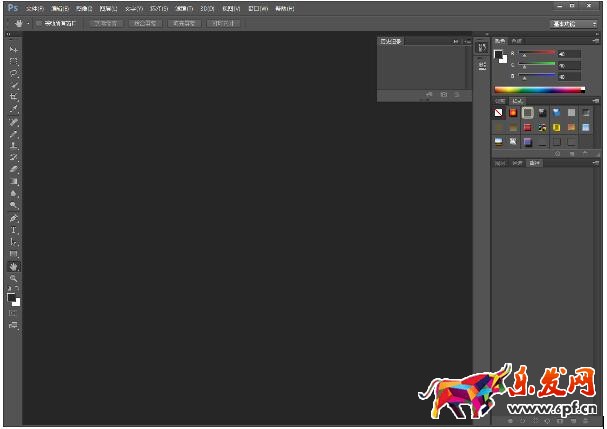Expand the toolbox using double-arrow
This screenshot has height=429, width=607.
coord(10,35)
